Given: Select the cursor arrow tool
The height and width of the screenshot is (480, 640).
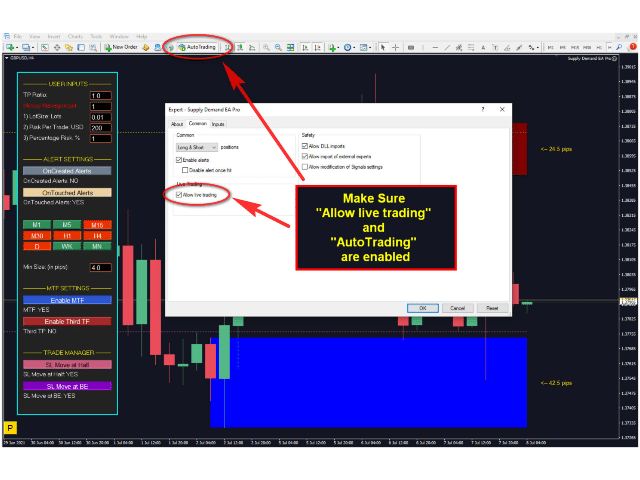Looking at the screenshot, I should (x=383, y=47).
